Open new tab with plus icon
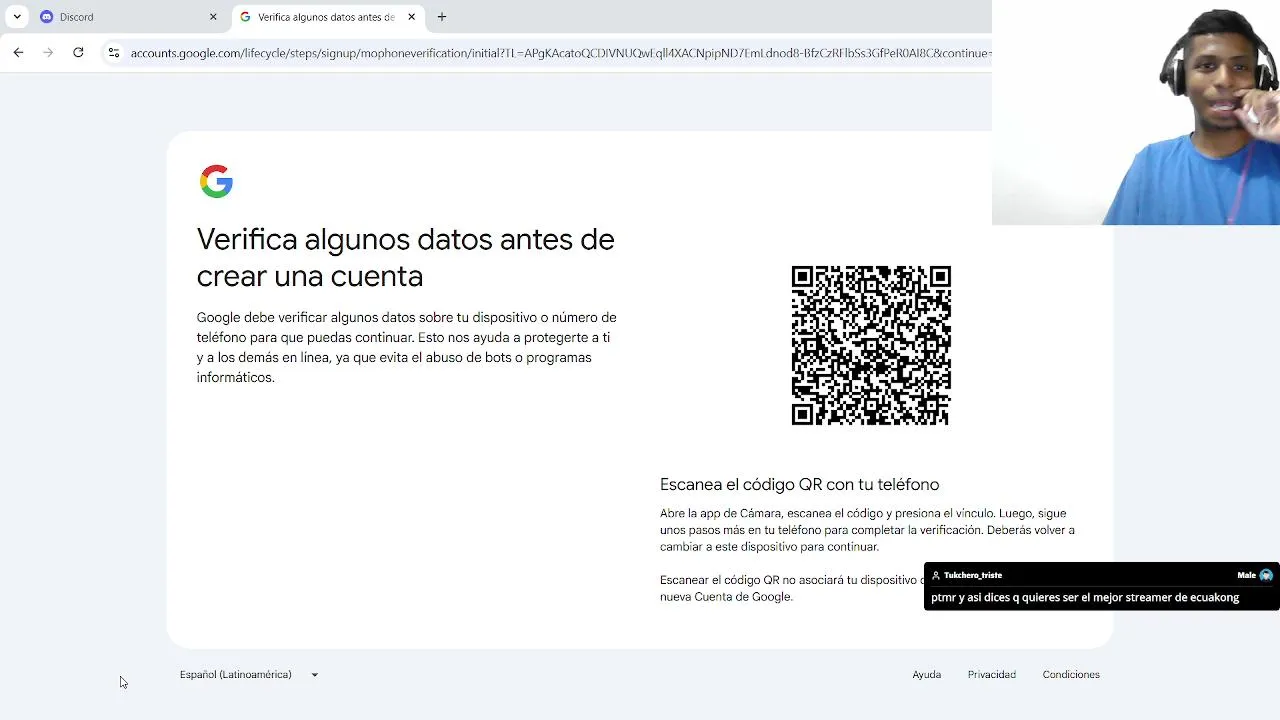The height and width of the screenshot is (720, 1280). pos(442,17)
